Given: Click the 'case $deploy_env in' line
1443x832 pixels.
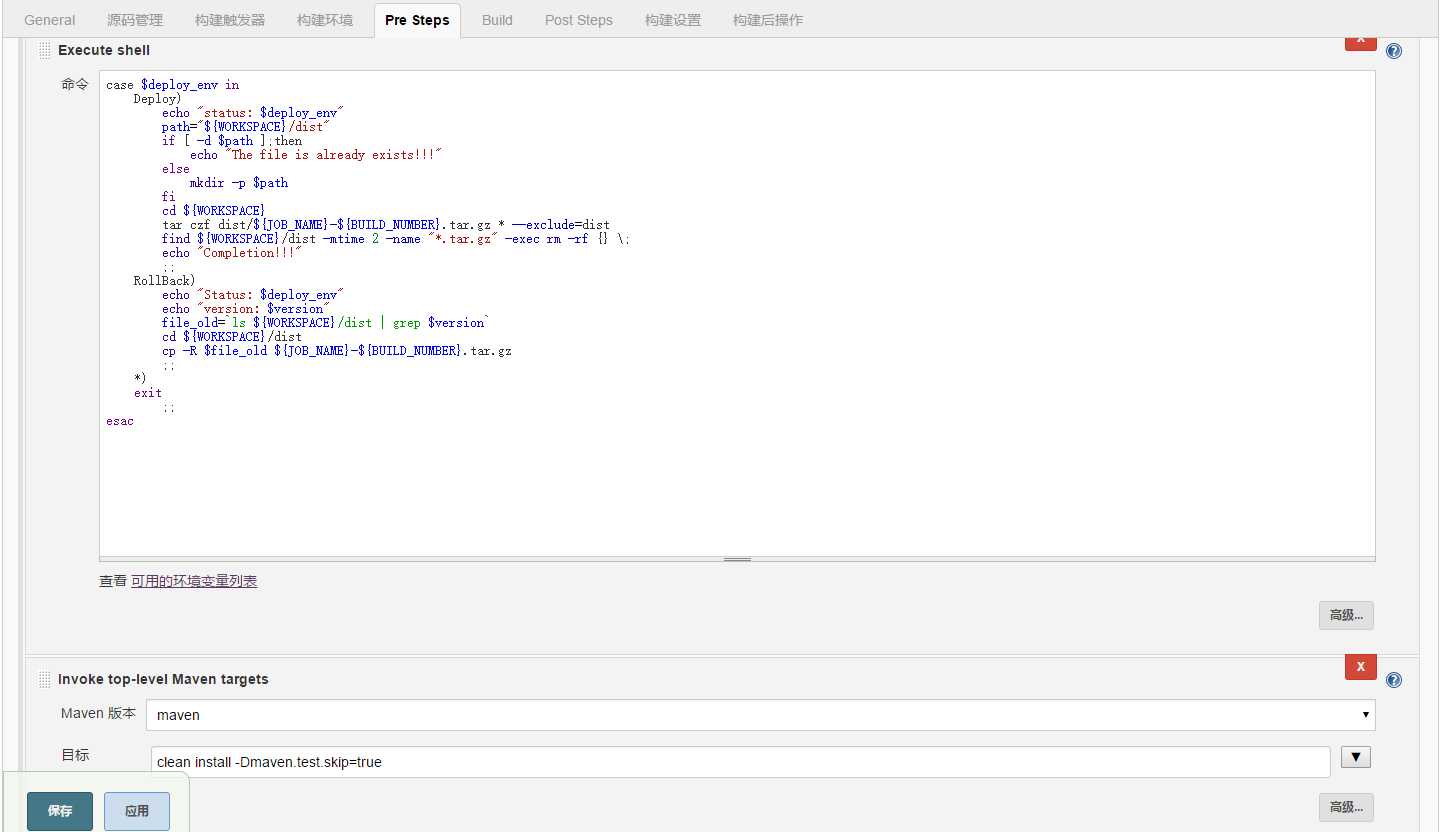Looking at the screenshot, I should pyautogui.click(x=172, y=85).
